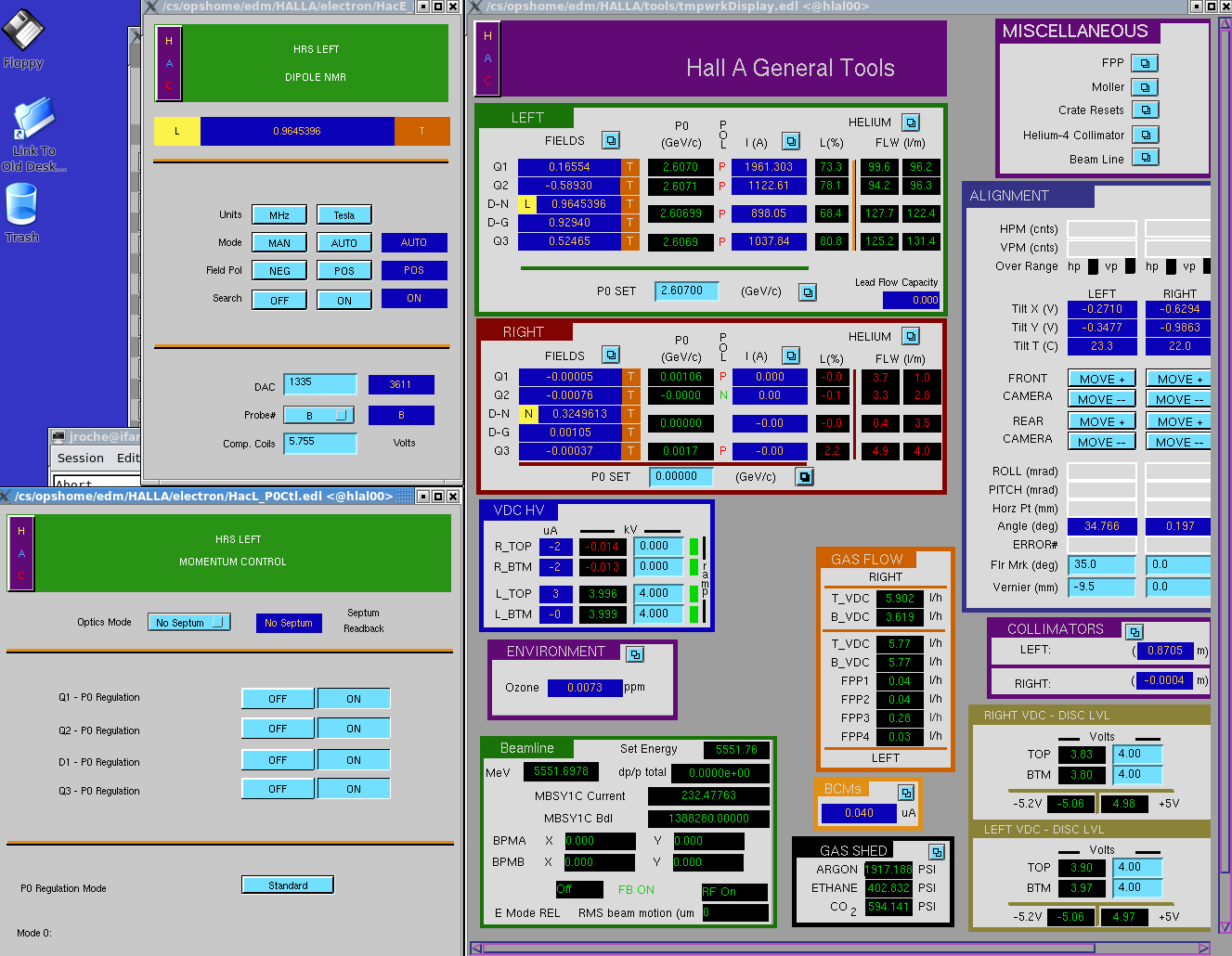The image size is (1232, 956).
Task: Open LEFT arm I (A) display icon
Action: coord(790,141)
